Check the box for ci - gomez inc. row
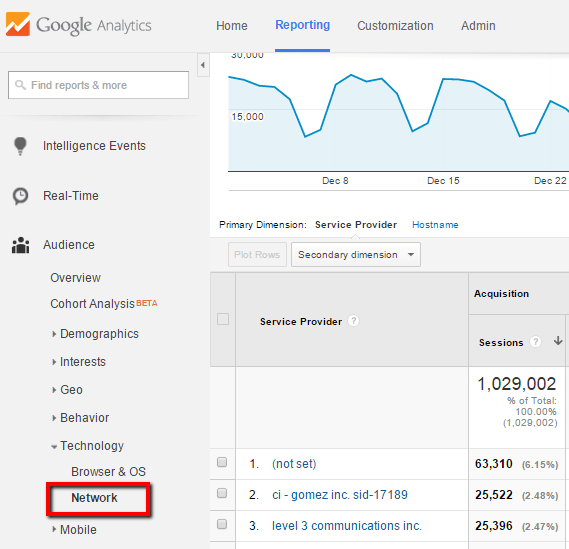Screen dimensions: 569x549 click(x=222, y=493)
